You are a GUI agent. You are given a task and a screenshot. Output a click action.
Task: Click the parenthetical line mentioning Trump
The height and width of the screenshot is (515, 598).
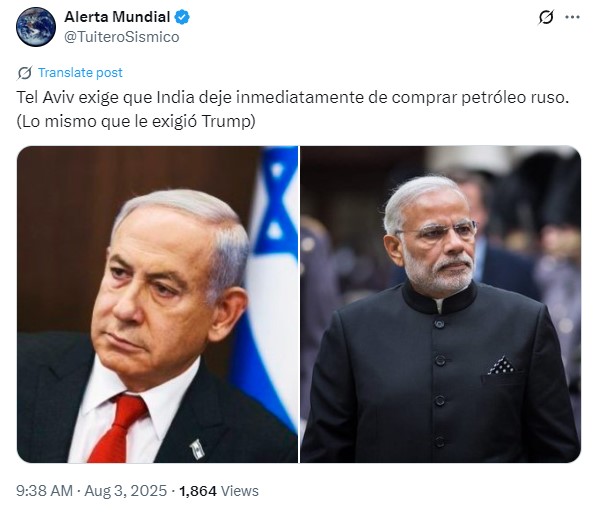tap(136, 122)
